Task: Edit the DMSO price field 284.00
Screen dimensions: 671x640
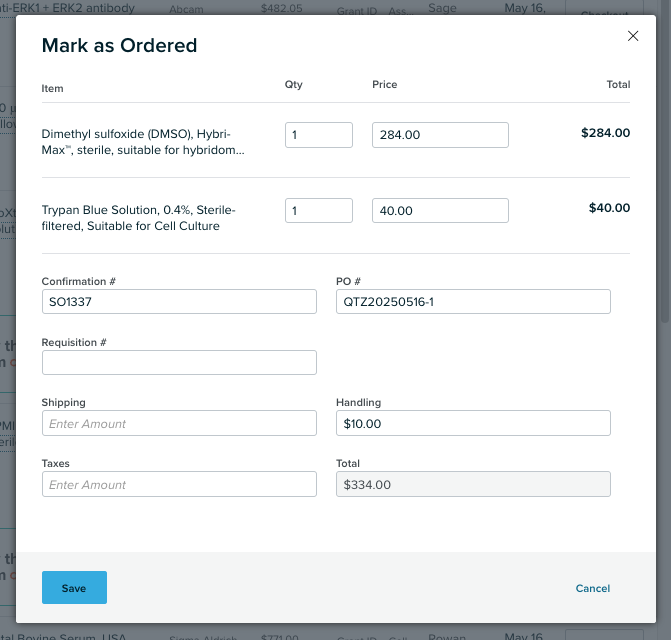Action: (x=440, y=135)
